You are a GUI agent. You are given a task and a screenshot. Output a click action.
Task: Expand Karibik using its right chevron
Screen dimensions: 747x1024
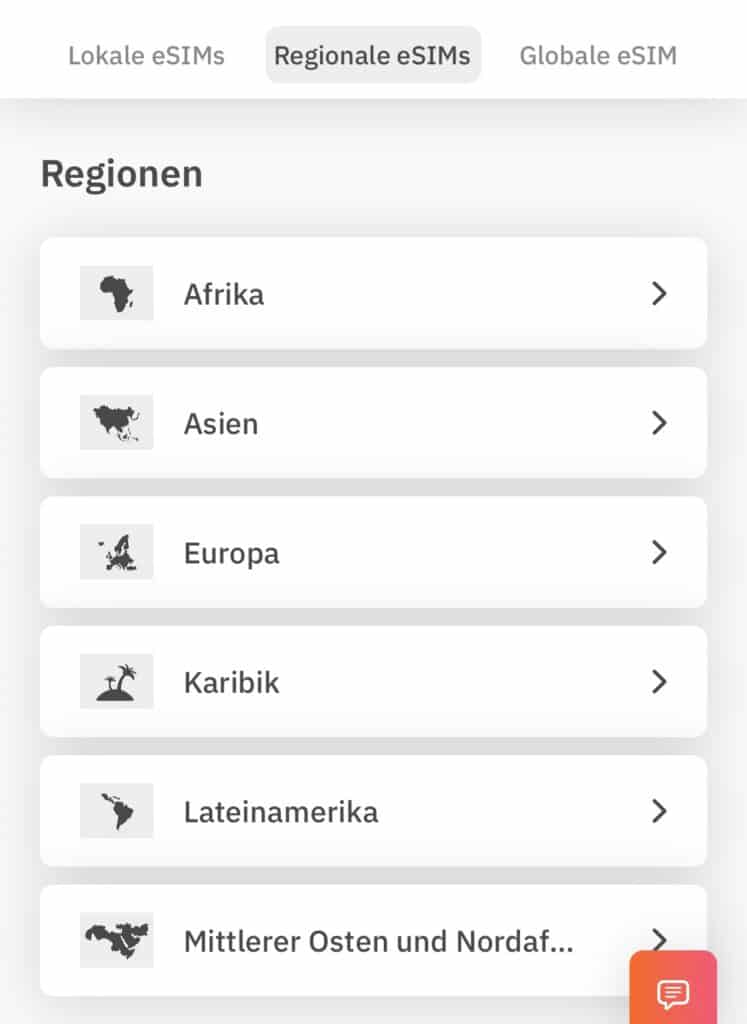click(x=660, y=681)
